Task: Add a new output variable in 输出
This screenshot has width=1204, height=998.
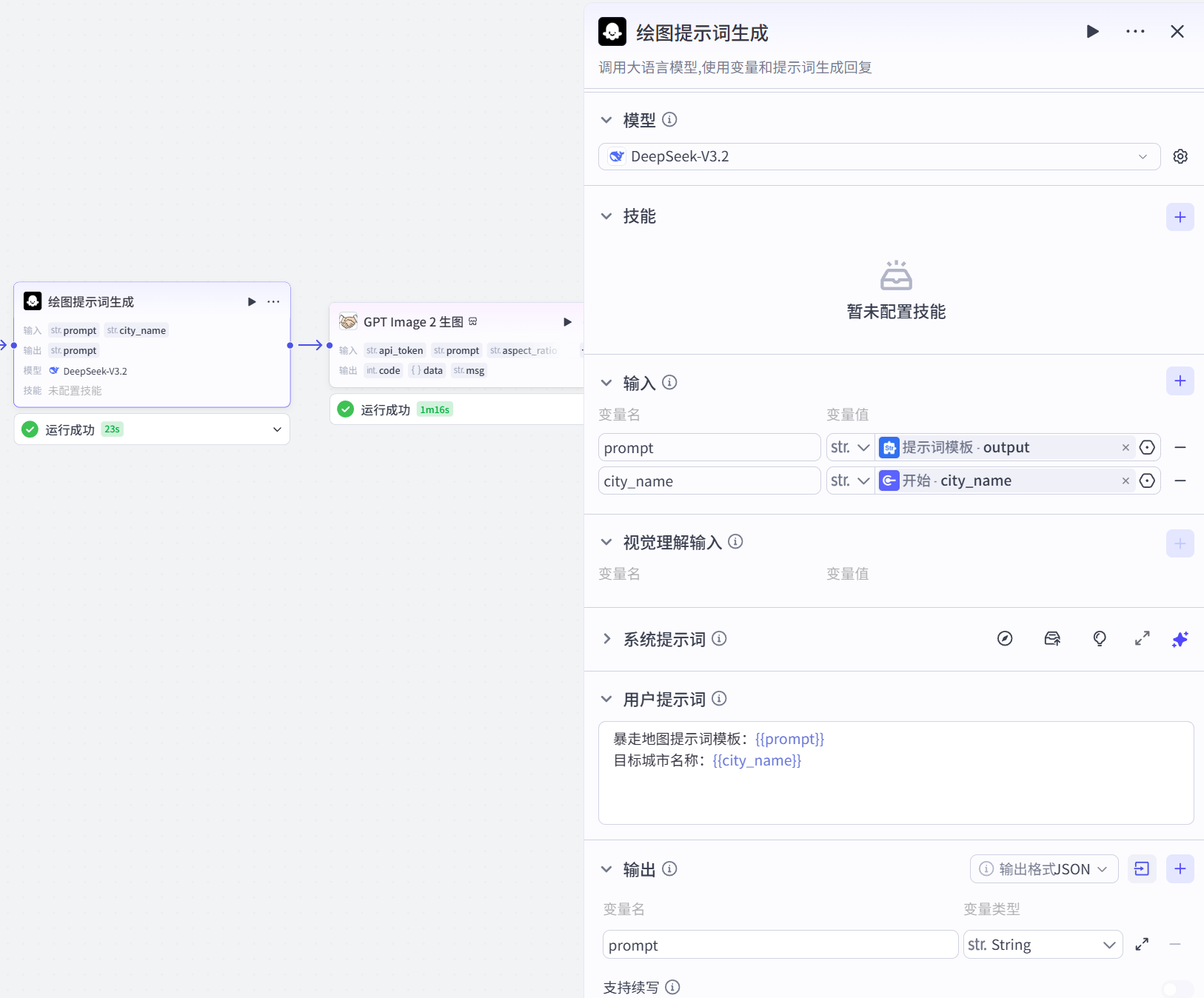Action: pyautogui.click(x=1180, y=869)
